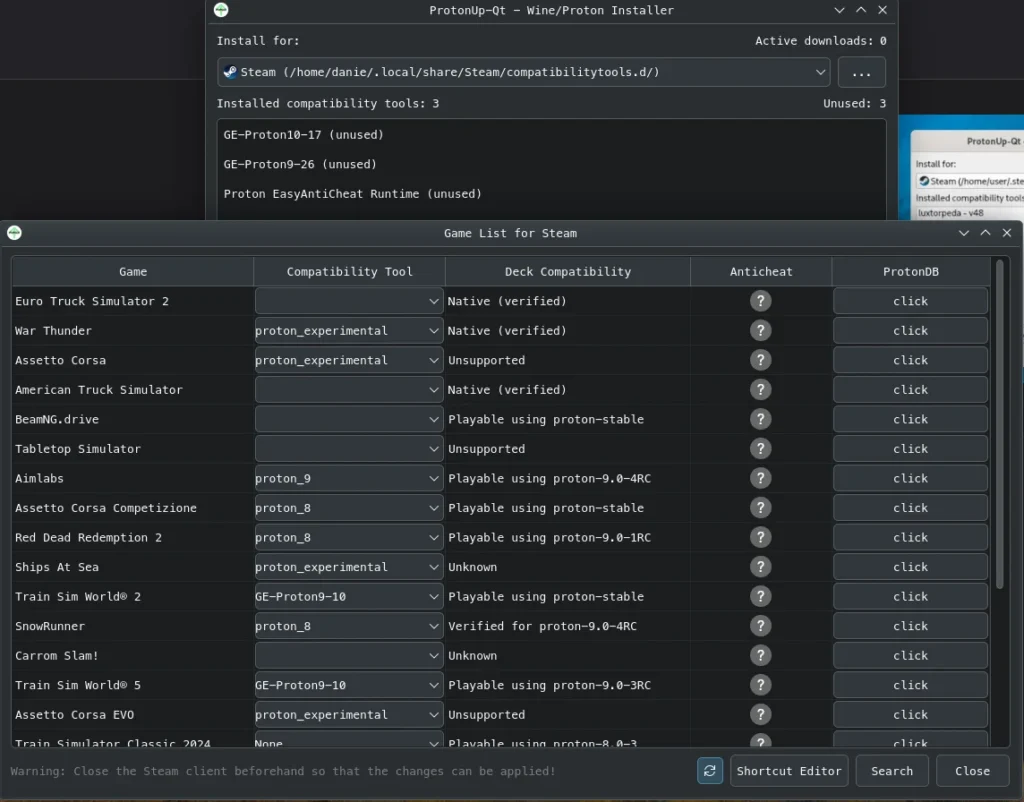Click anticheat question icon for War Thunder
Screen dimensions: 1024x802
click(760, 330)
